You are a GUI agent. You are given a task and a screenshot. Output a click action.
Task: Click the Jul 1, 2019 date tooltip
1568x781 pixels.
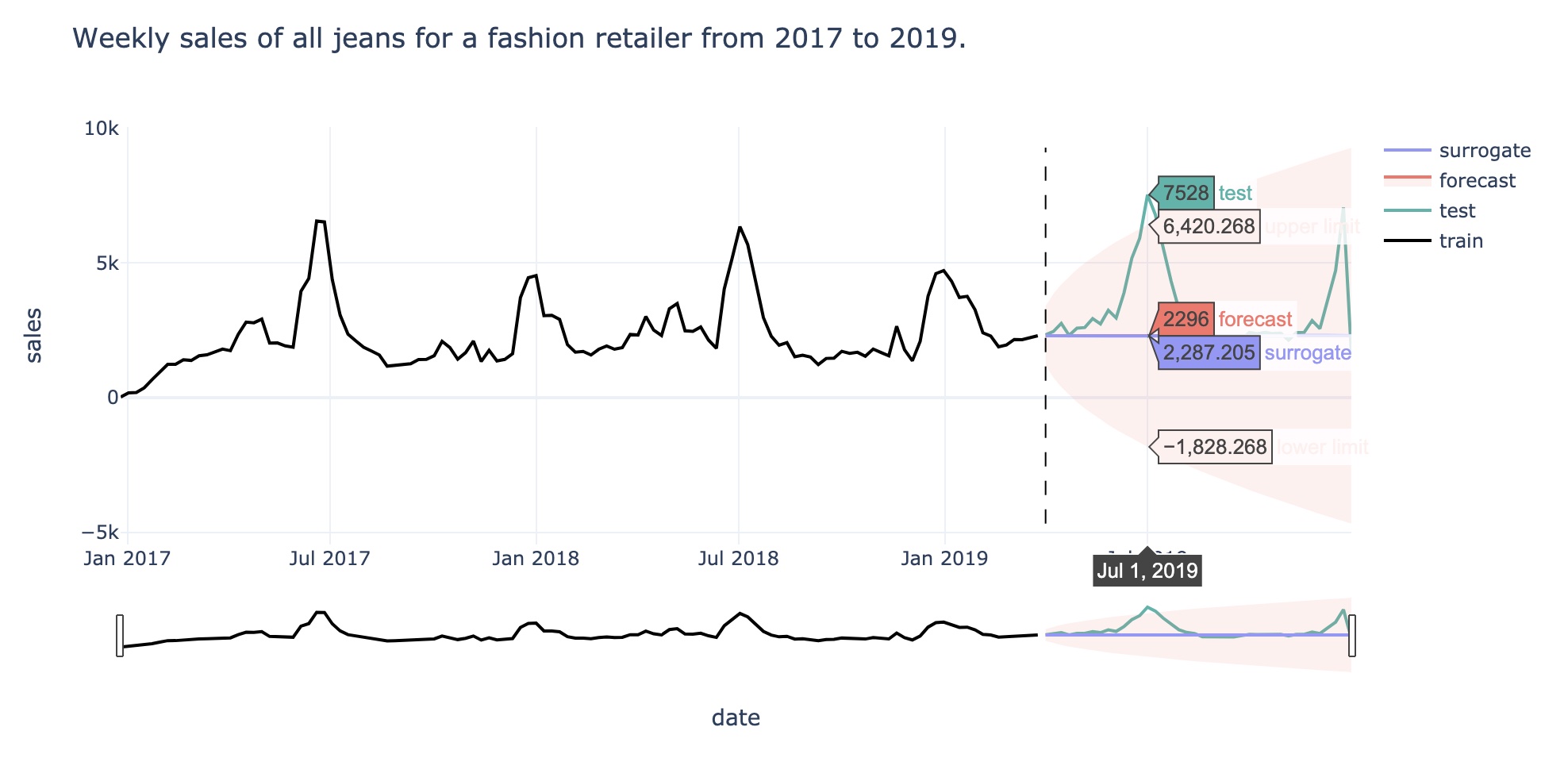[x=1147, y=571]
